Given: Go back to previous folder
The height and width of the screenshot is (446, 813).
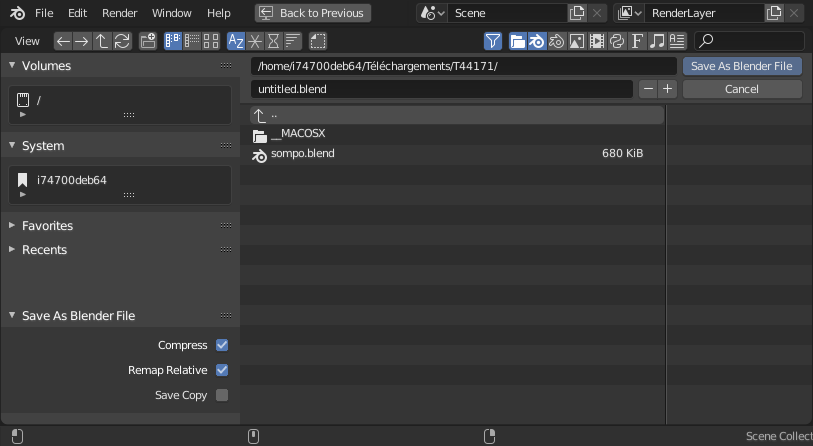Looking at the screenshot, I should tap(63, 41).
